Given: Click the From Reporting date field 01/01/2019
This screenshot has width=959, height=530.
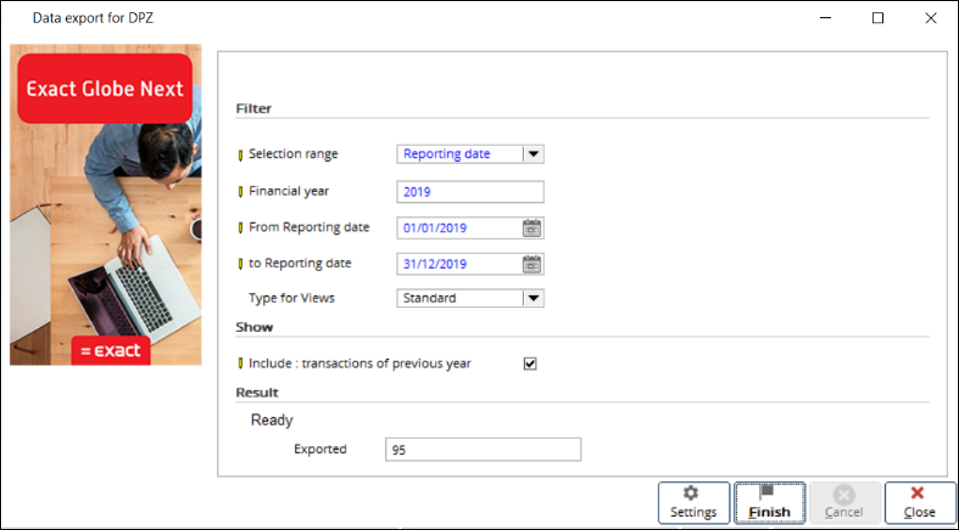Looking at the screenshot, I should pos(460,228).
